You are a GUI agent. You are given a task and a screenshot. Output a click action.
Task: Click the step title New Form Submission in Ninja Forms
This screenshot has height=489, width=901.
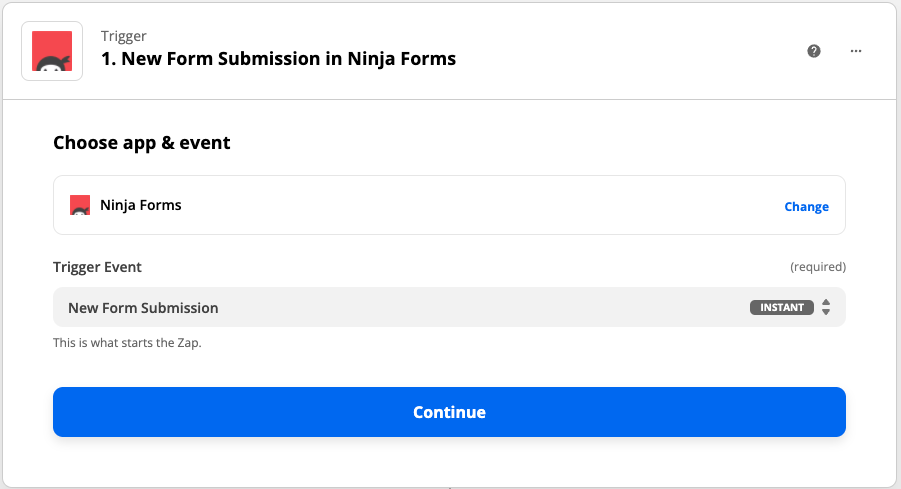pos(278,59)
